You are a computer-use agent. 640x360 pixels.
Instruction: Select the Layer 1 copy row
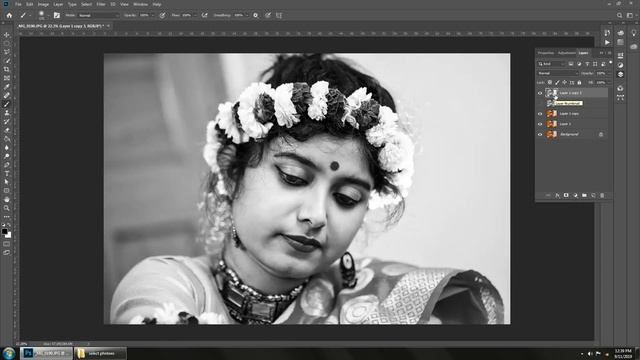(x=572, y=113)
